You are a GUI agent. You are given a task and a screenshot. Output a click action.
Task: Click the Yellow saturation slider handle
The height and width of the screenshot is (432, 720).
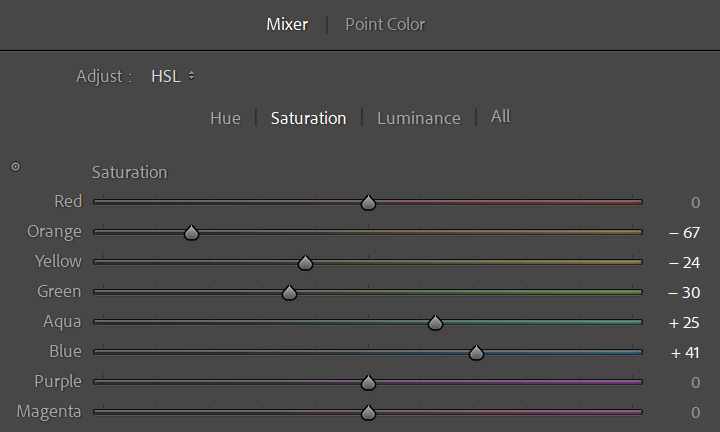(305, 263)
